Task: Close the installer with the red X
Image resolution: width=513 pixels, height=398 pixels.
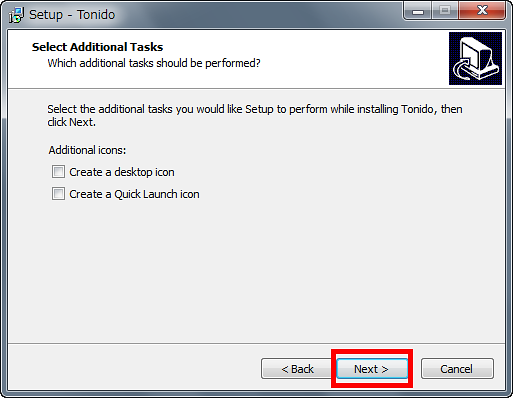Action: [x=482, y=11]
